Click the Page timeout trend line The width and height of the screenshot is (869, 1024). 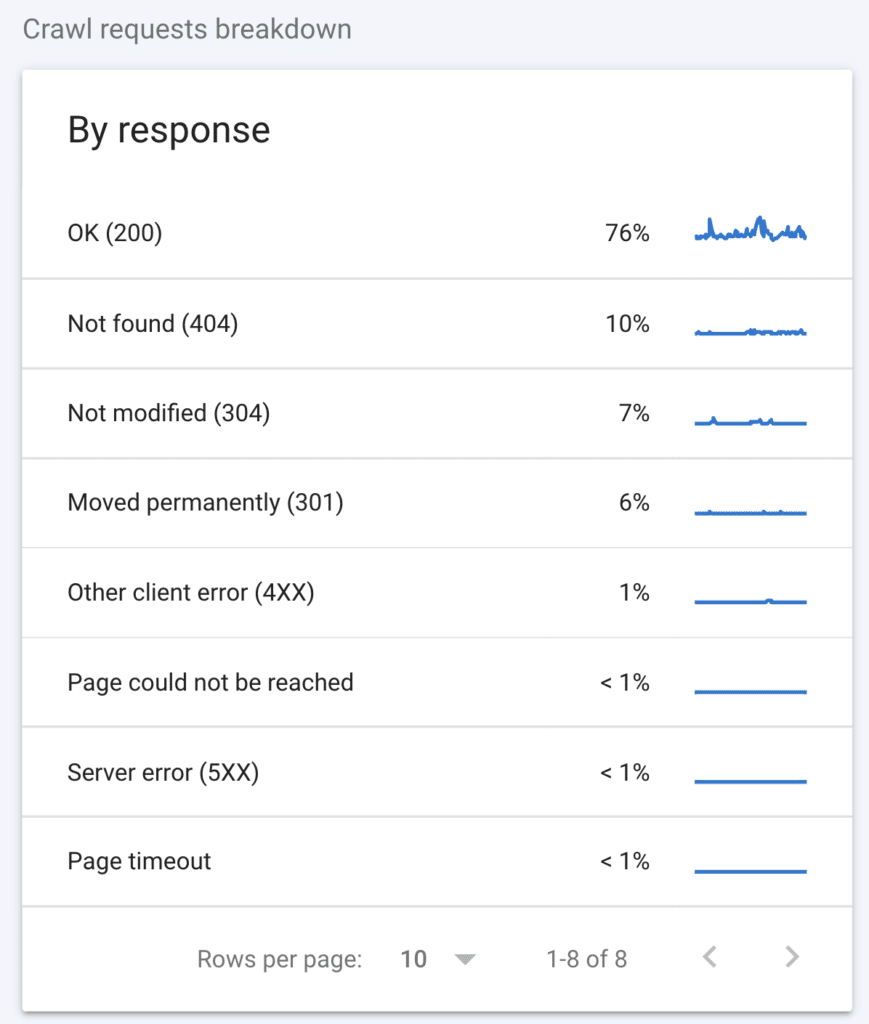pos(750,868)
